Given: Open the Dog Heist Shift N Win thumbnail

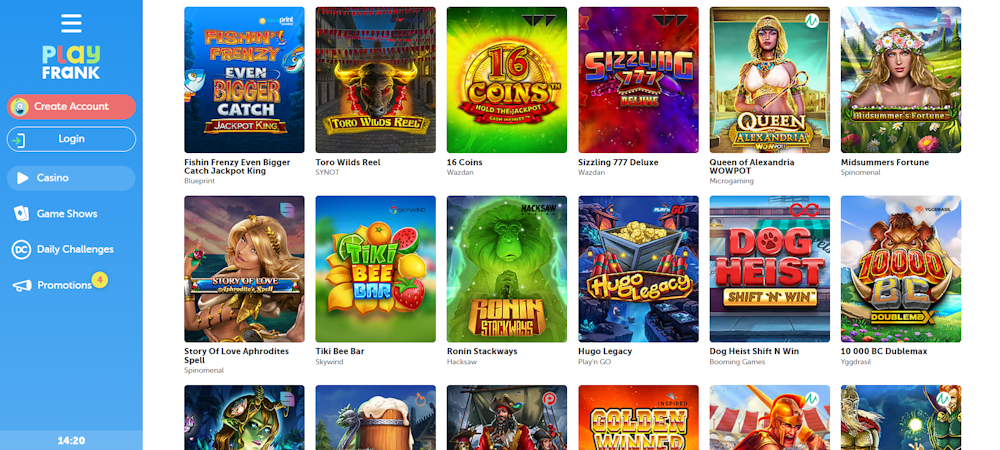Looking at the screenshot, I should click(770, 269).
